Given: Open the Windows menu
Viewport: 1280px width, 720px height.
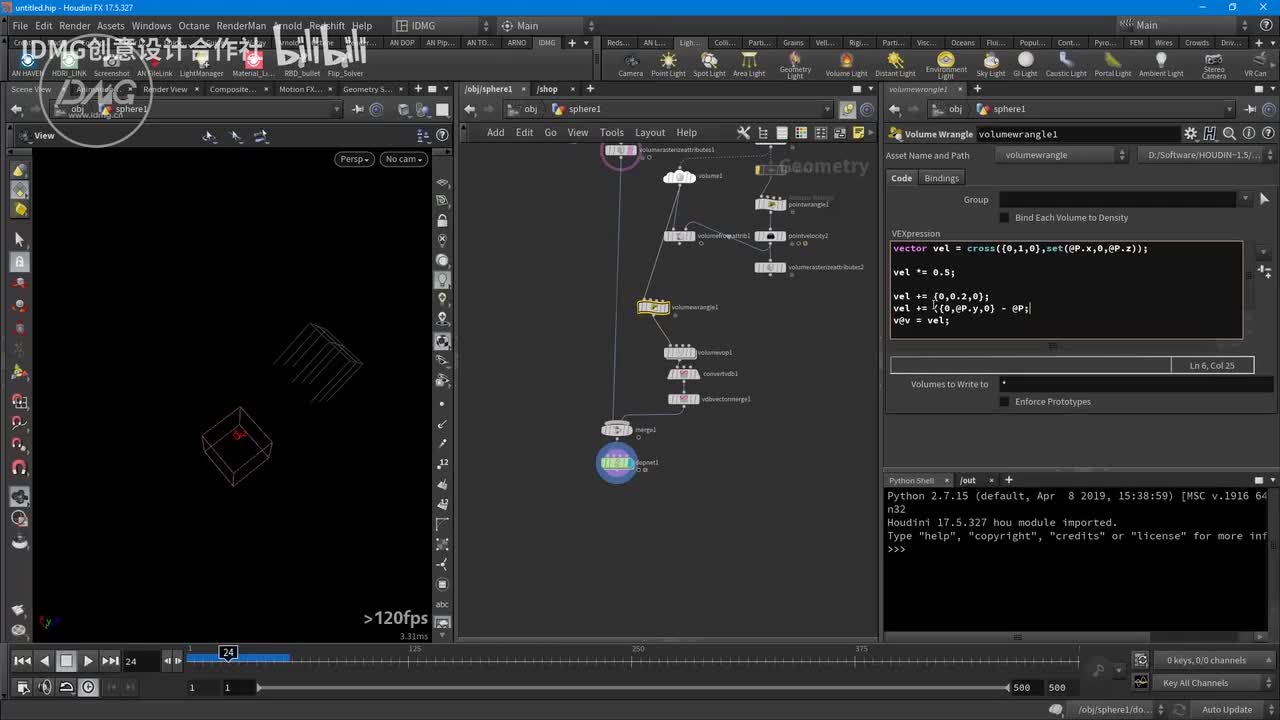Looking at the screenshot, I should tap(151, 26).
